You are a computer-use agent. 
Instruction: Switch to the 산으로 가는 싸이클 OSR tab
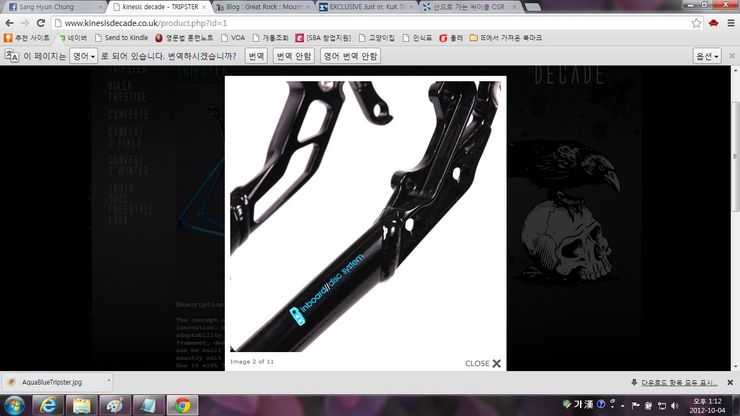pyautogui.click(x=469, y=7)
